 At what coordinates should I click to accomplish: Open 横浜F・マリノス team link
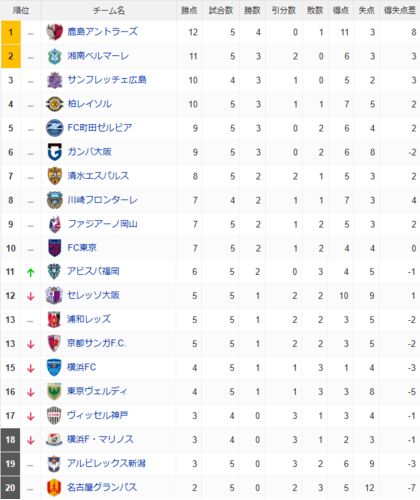coord(100,439)
